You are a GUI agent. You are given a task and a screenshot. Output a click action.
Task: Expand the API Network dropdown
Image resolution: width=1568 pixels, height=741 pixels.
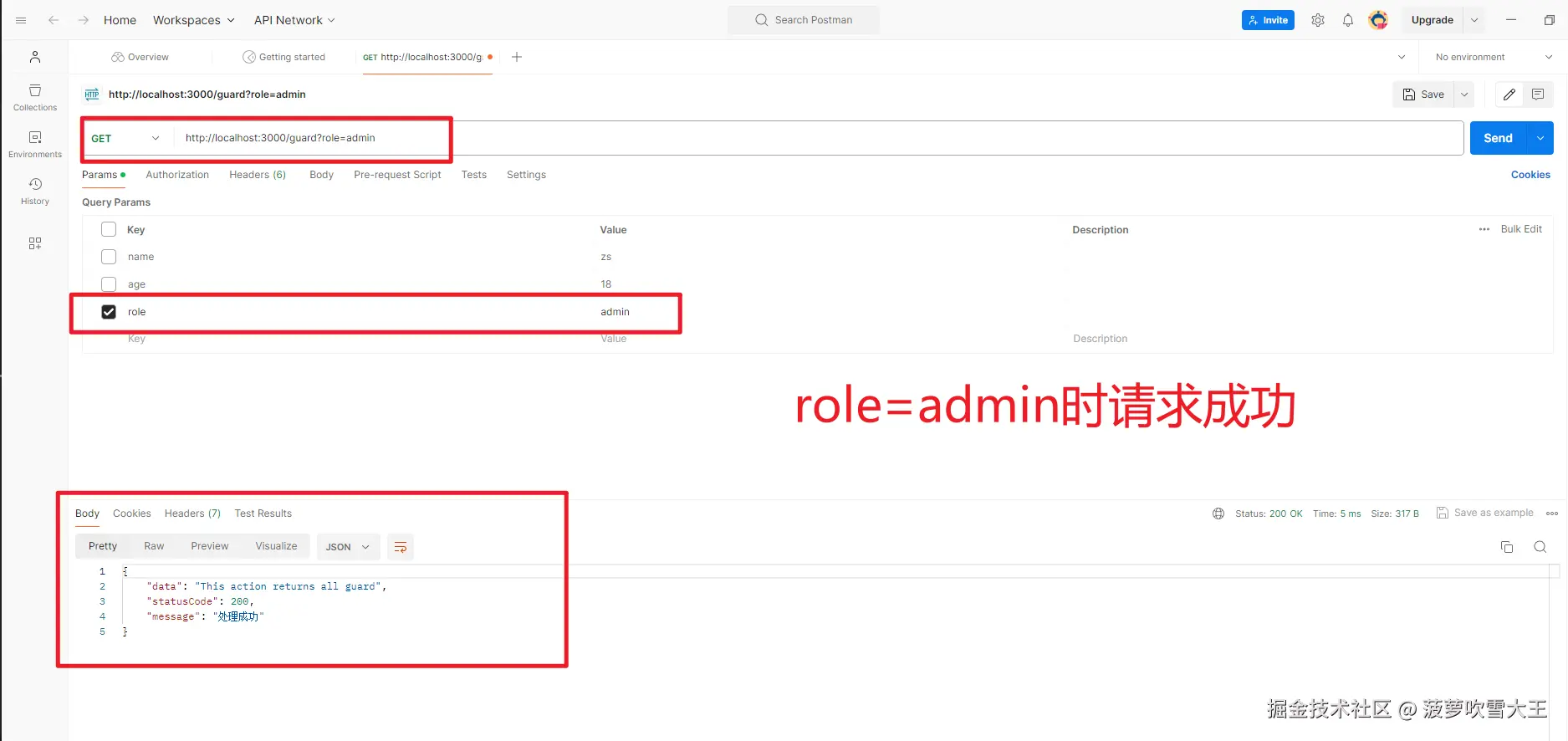pos(294,20)
